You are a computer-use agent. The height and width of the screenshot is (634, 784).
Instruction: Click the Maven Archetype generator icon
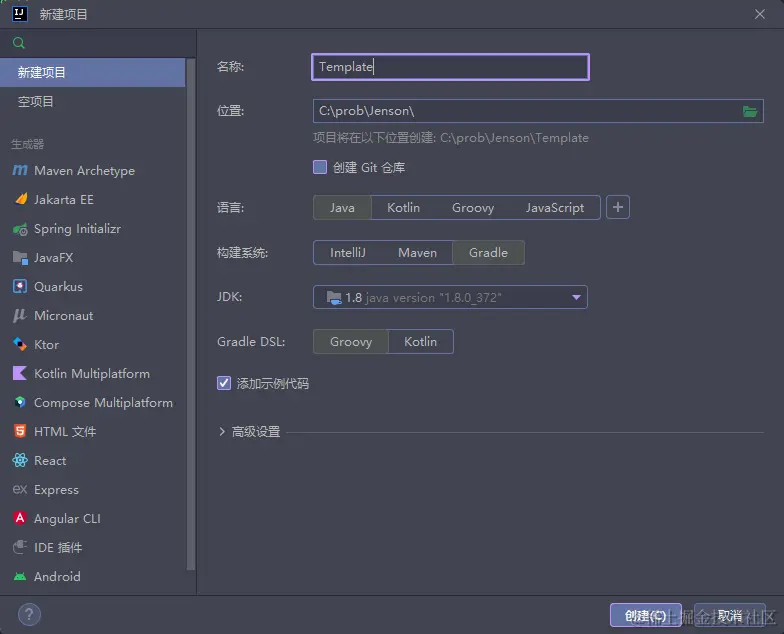[x=20, y=170]
